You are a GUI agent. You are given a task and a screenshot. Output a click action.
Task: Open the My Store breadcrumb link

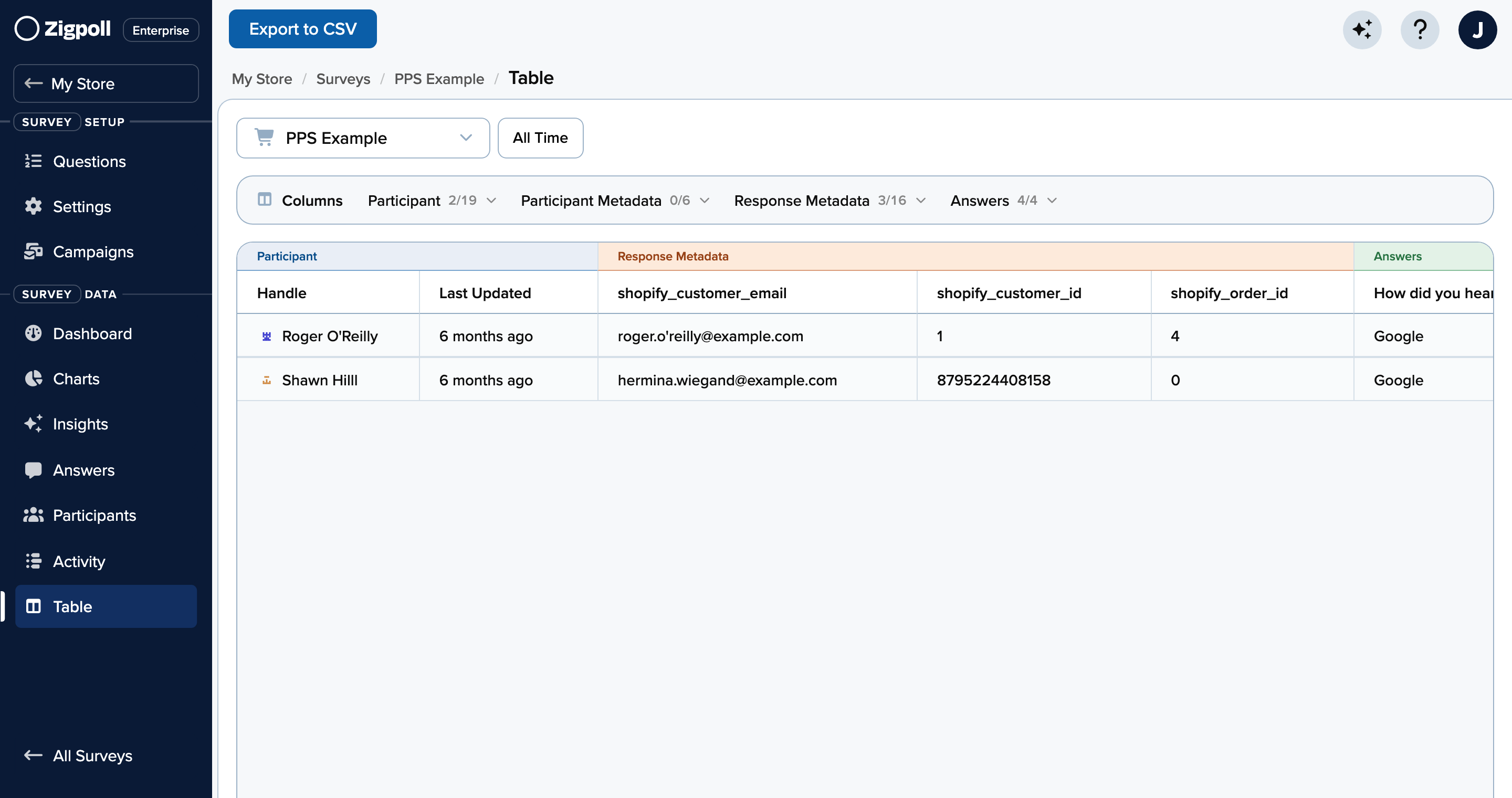point(262,79)
